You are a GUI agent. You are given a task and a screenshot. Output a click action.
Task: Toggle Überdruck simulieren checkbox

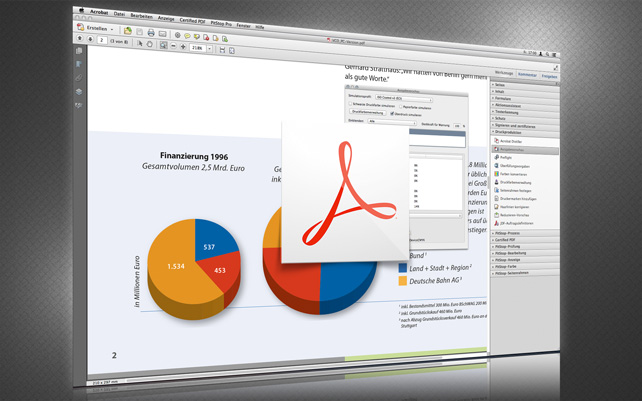[392, 114]
